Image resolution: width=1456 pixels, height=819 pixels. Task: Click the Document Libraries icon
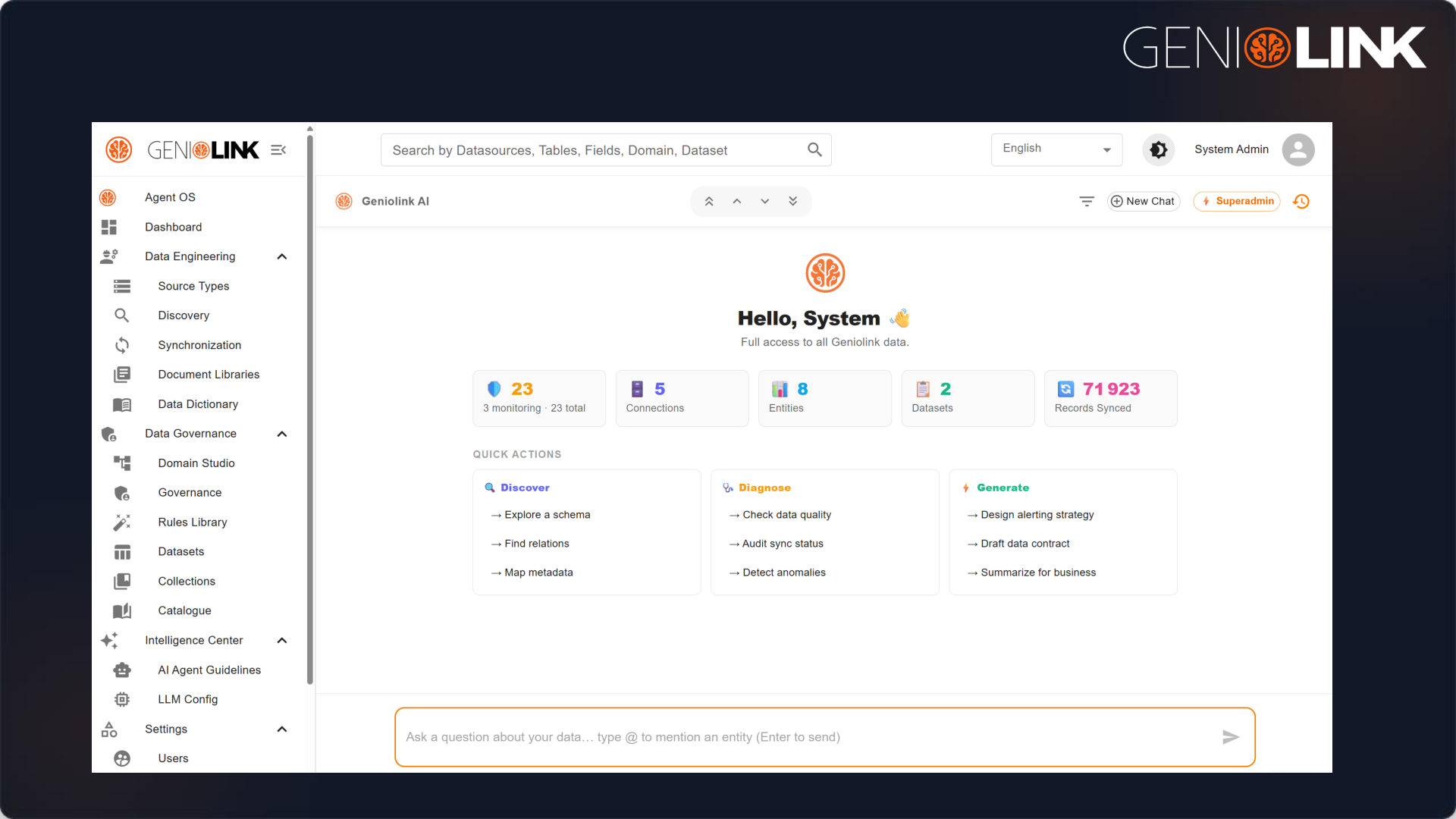pyautogui.click(x=122, y=375)
